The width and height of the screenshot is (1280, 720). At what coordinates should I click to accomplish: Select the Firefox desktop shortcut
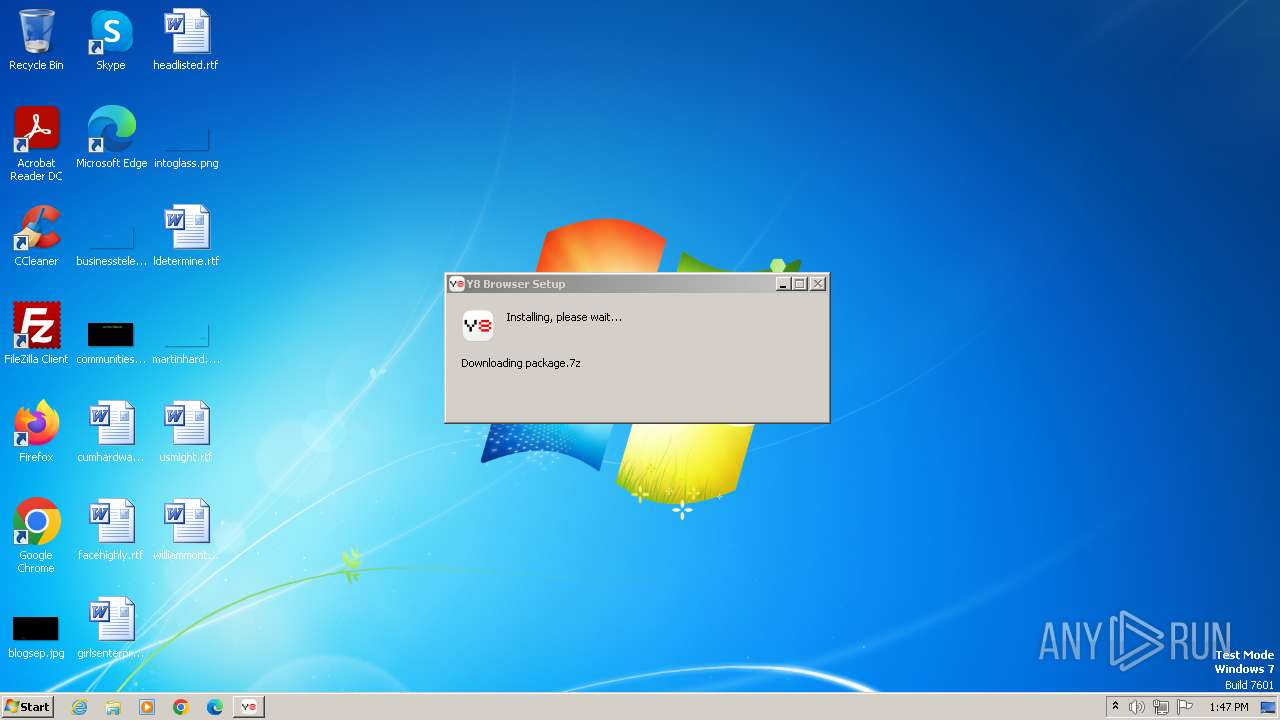36,432
